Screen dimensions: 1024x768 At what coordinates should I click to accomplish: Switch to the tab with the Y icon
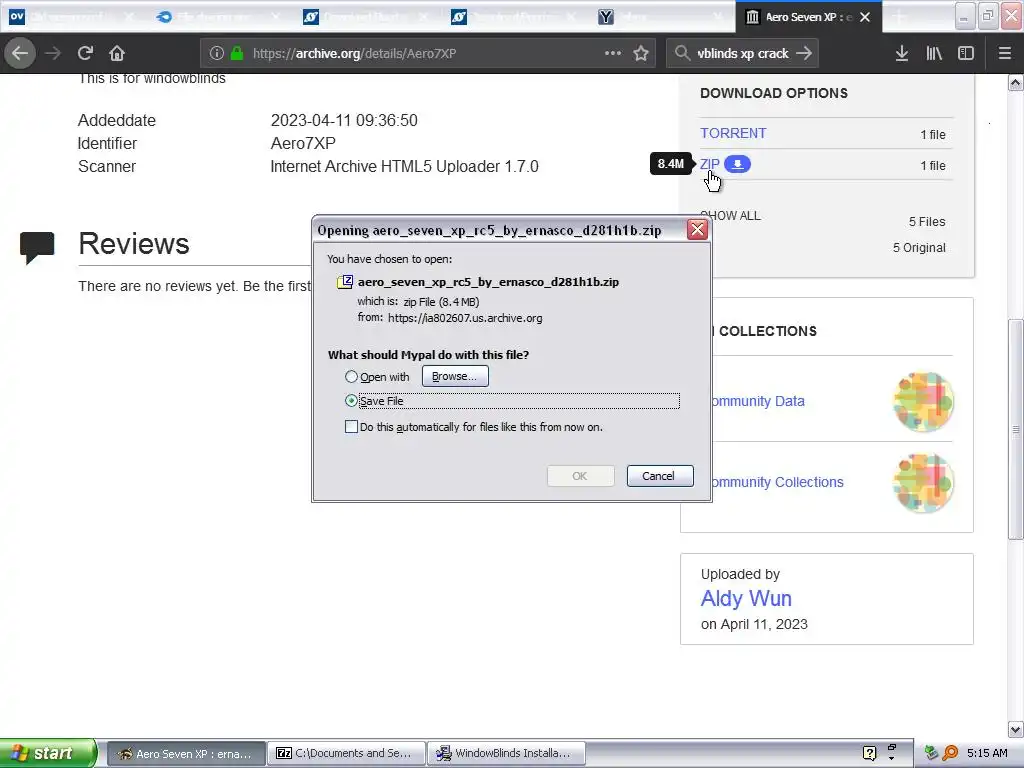pyautogui.click(x=663, y=17)
